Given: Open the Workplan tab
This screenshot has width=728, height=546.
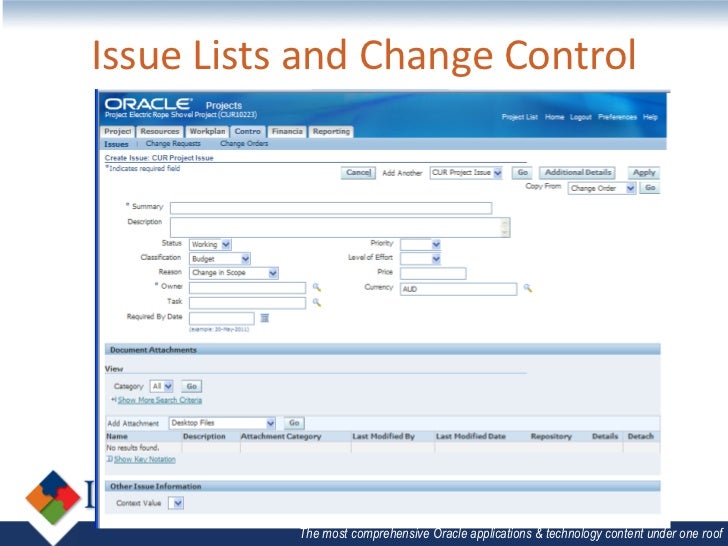Looking at the screenshot, I should point(207,132).
